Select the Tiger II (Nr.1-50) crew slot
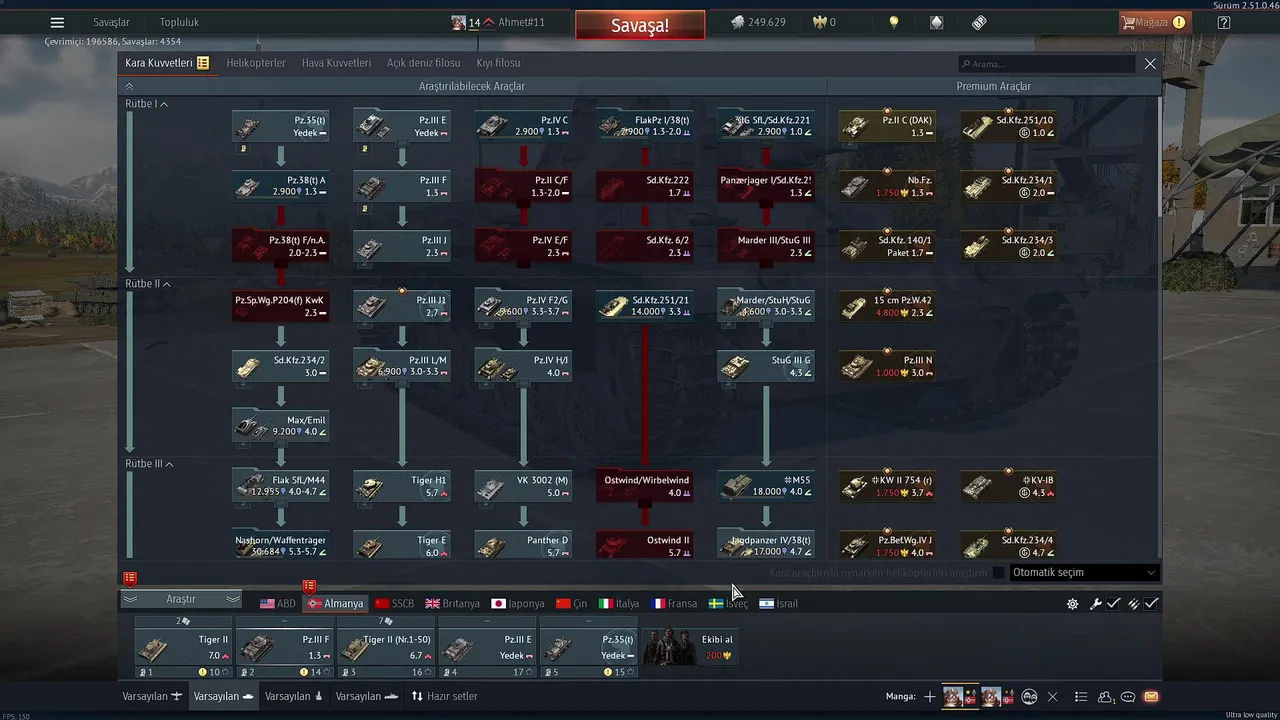 click(x=385, y=647)
